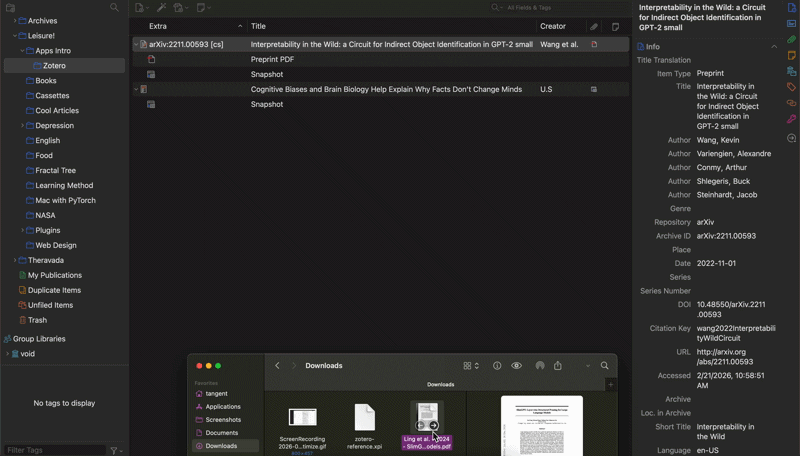Click the Attachments paperclip icon in side navigation
The image size is (800, 456).
[791, 40]
